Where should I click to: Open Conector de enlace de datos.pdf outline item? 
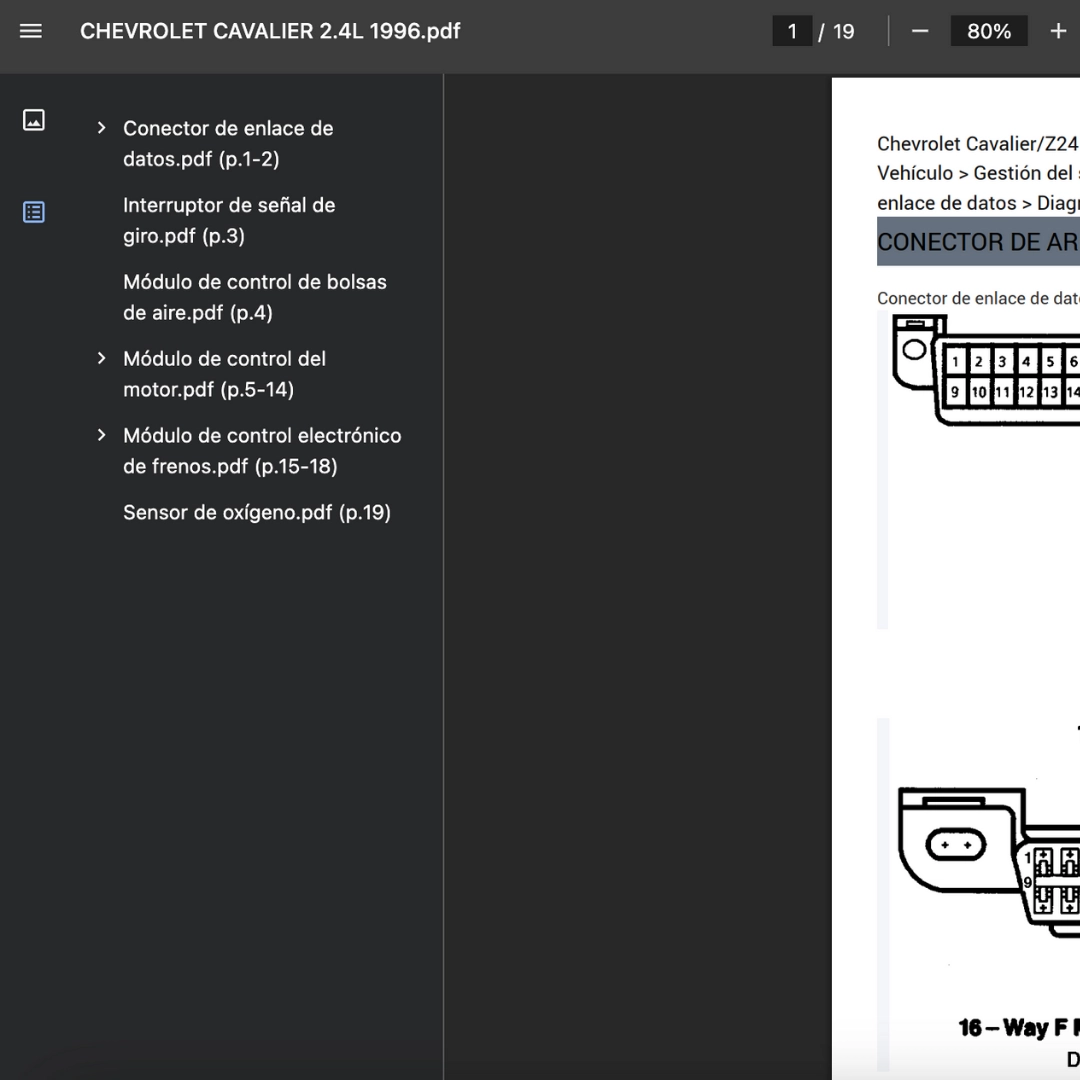point(228,143)
